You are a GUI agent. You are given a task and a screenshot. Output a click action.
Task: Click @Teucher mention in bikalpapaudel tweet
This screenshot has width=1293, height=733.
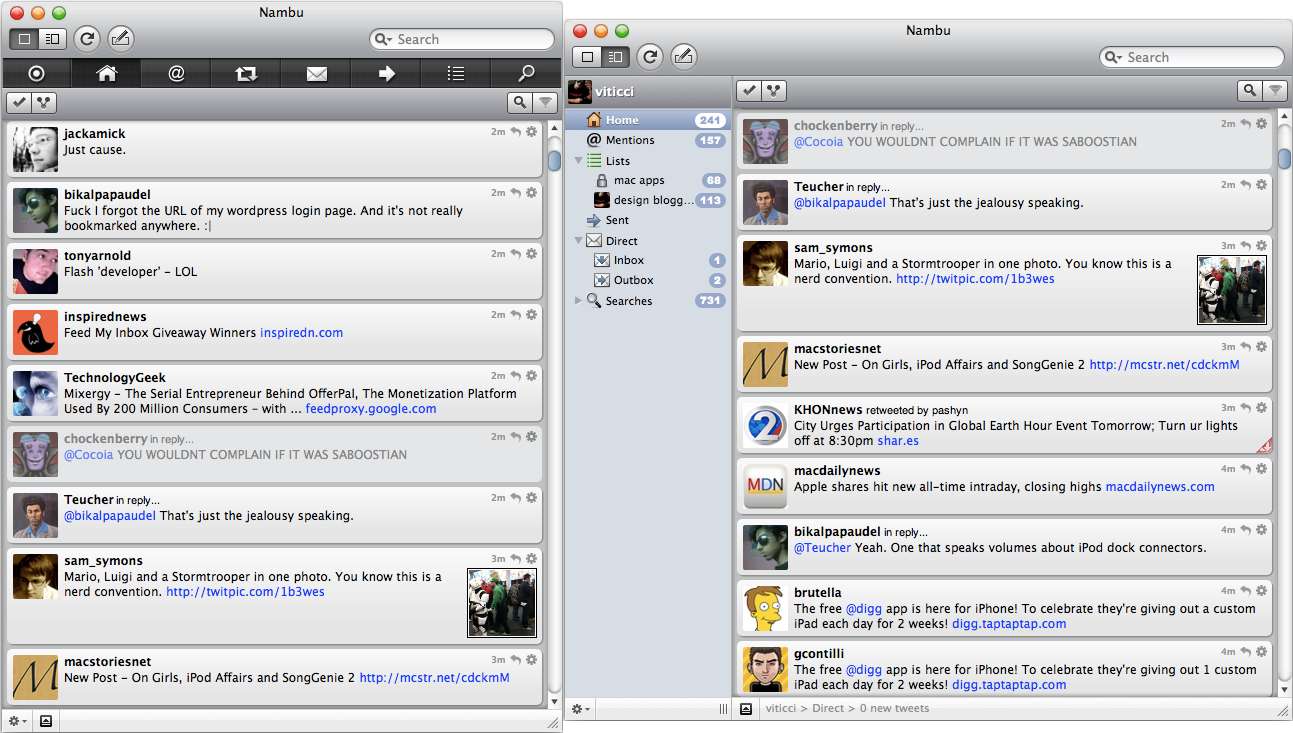822,547
